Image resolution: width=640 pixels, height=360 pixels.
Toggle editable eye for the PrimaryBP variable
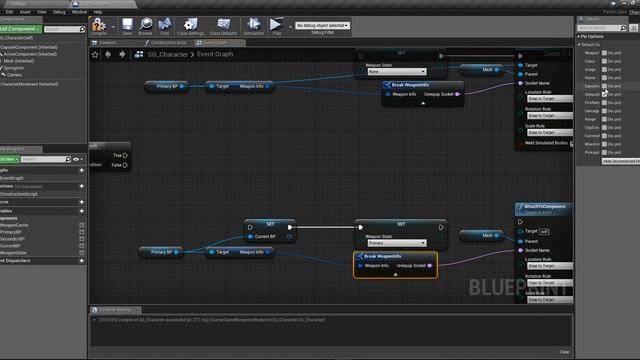point(82,232)
